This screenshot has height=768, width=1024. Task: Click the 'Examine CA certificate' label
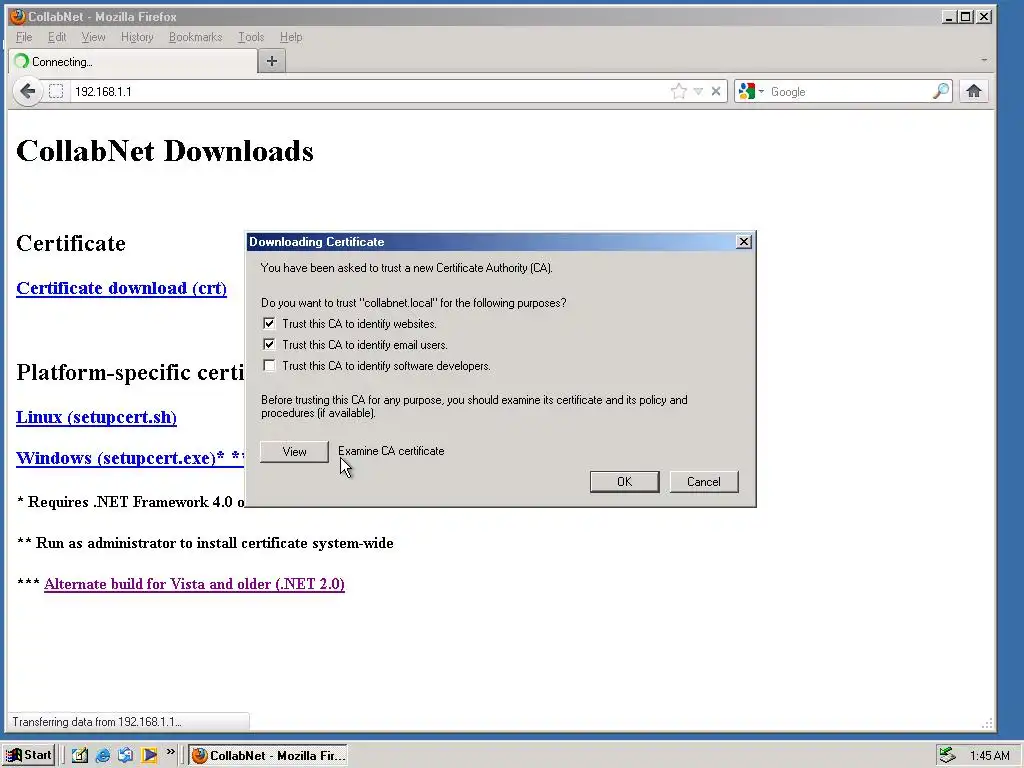pyautogui.click(x=391, y=451)
